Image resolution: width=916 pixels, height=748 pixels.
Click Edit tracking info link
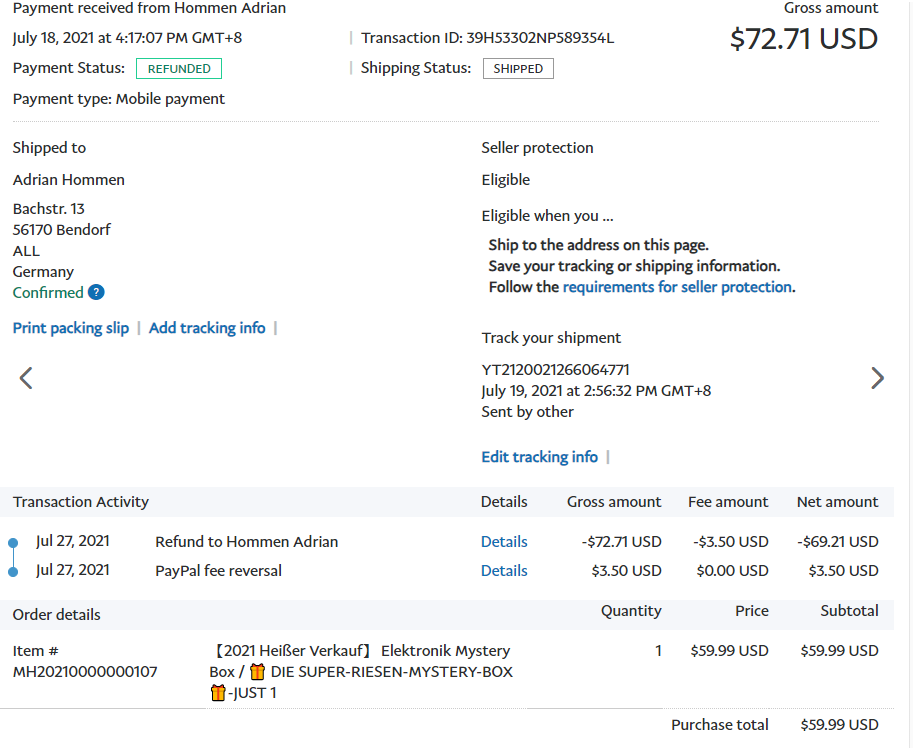pyautogui.click(x=540, y=457)
